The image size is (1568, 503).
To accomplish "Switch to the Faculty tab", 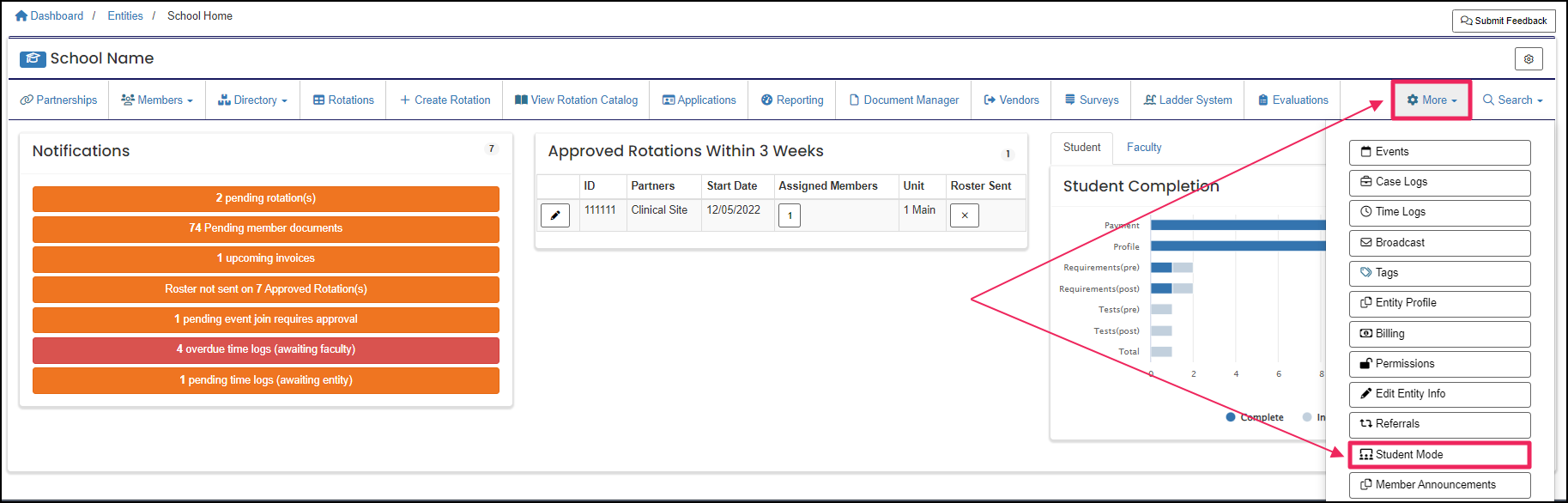I will [1144, 148].
